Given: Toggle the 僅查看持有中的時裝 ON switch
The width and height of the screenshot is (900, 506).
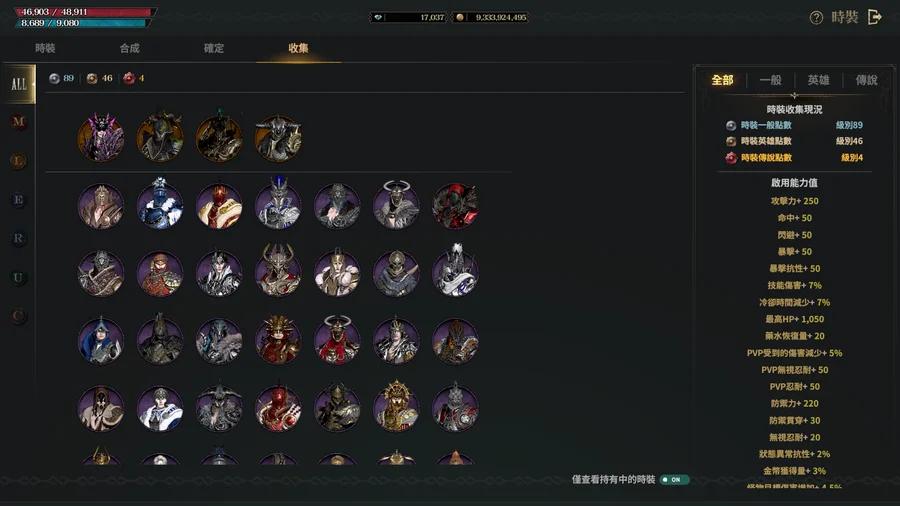Looking at the screenshot, I should (674, 480).
